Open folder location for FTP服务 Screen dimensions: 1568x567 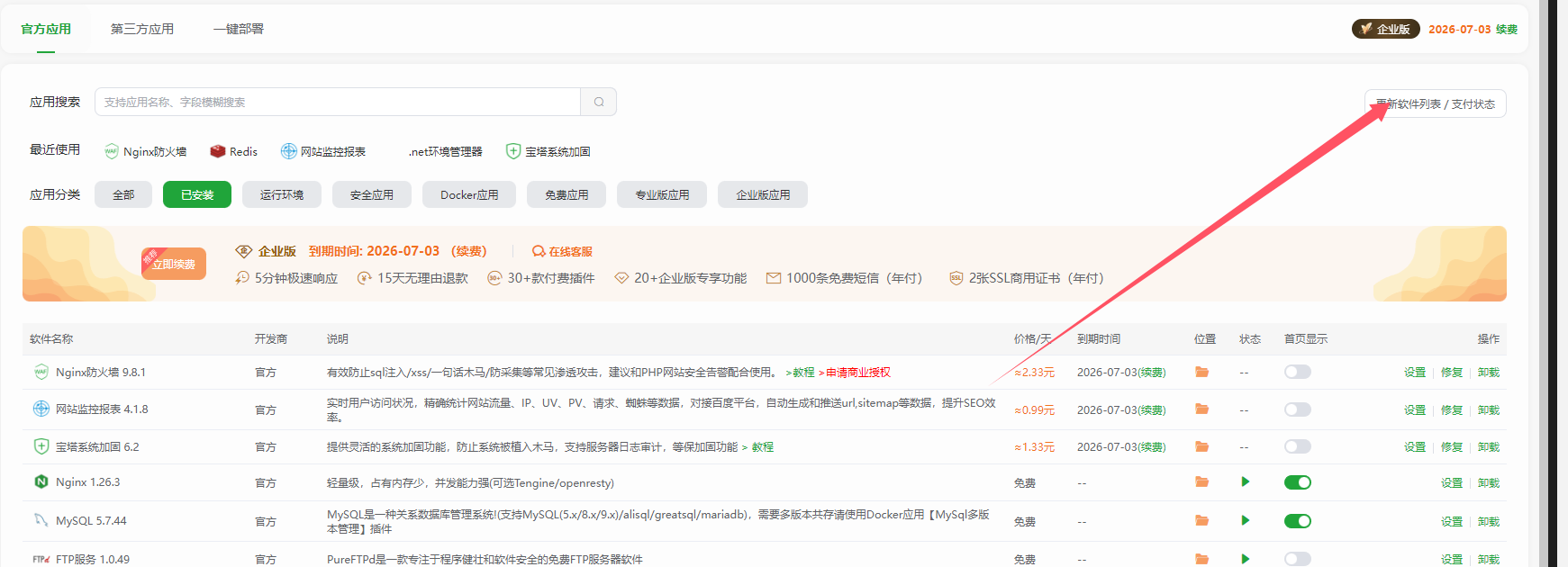point(1201,559)
